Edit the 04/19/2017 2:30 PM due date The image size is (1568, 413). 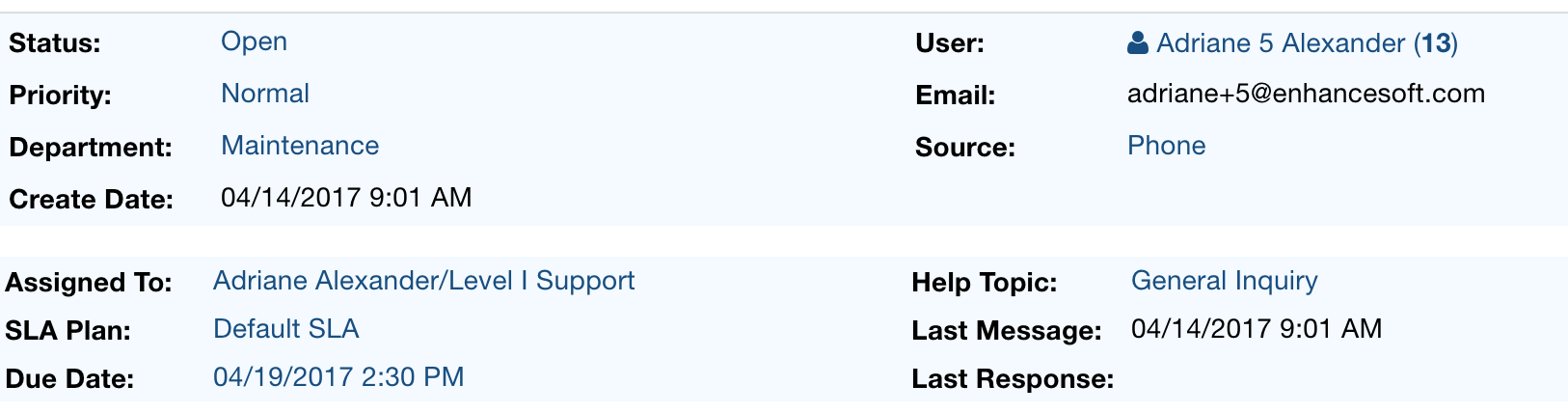(338, 377)
